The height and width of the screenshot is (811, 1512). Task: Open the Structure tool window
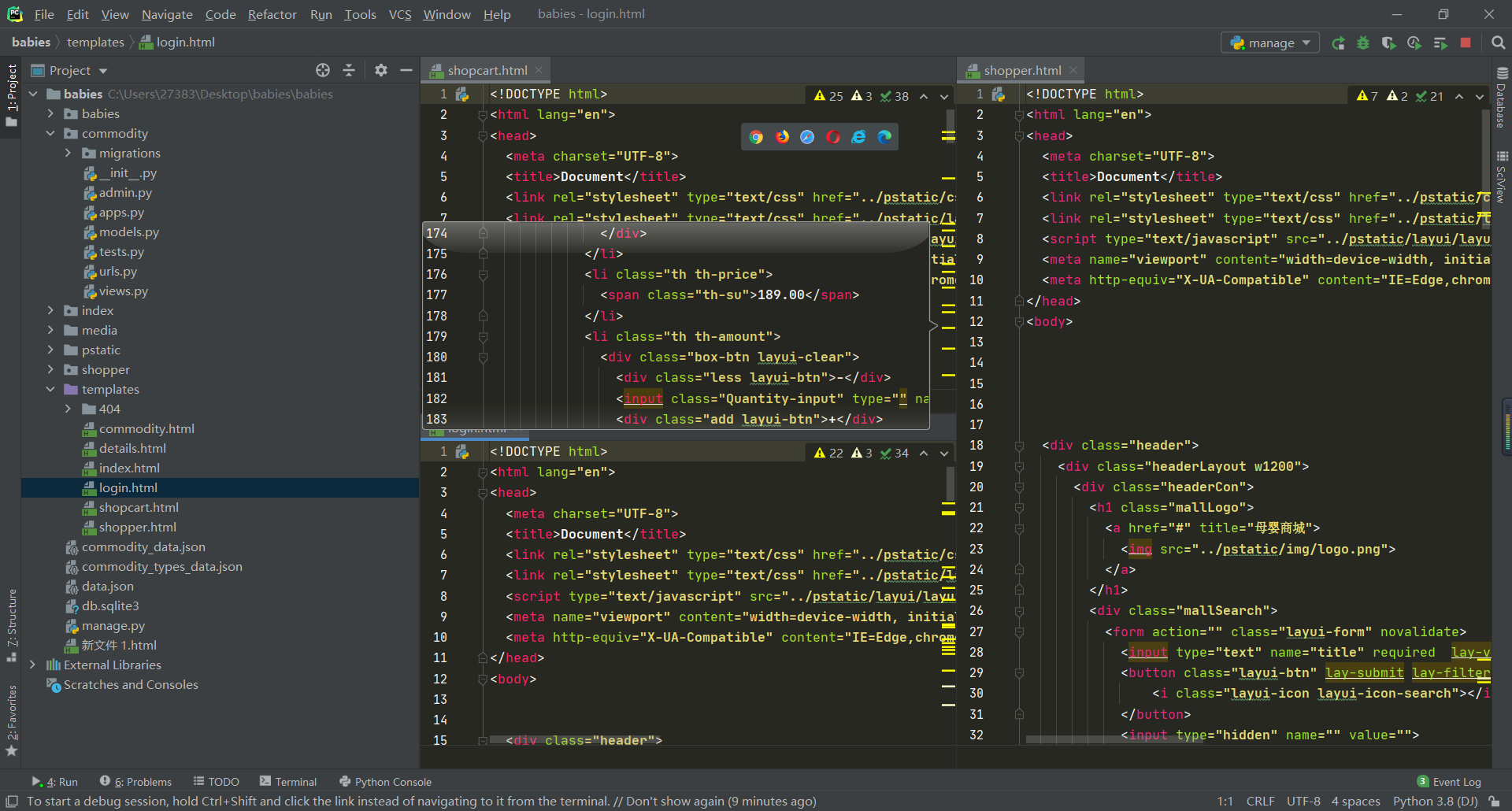(x=12, y=625)
